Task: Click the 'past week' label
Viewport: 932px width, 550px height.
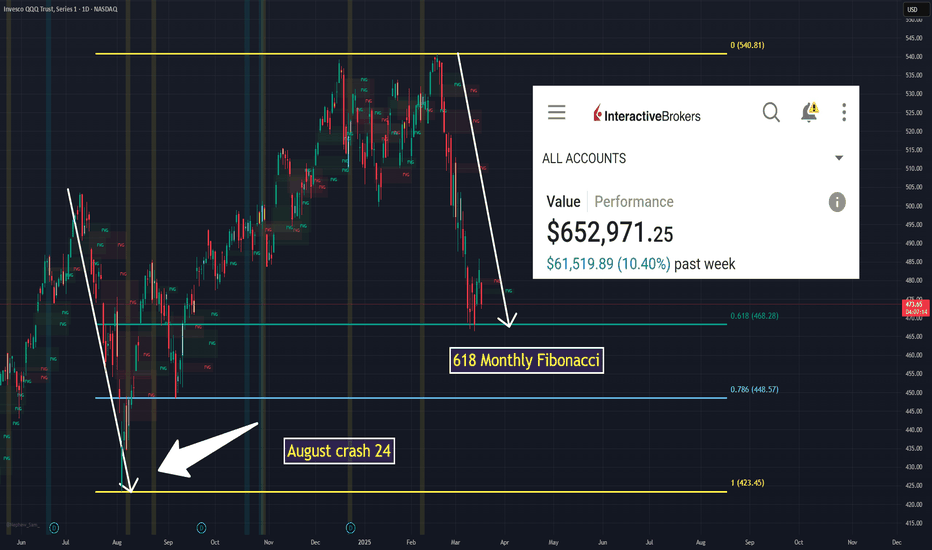Action: pyautogui.click(x=704, y=263)
